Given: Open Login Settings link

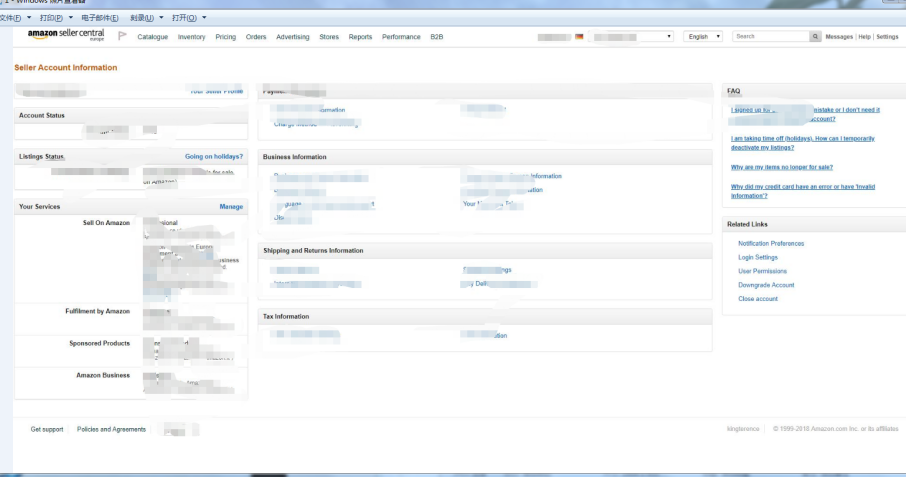Looking at the screenshot, I should 758,258.
